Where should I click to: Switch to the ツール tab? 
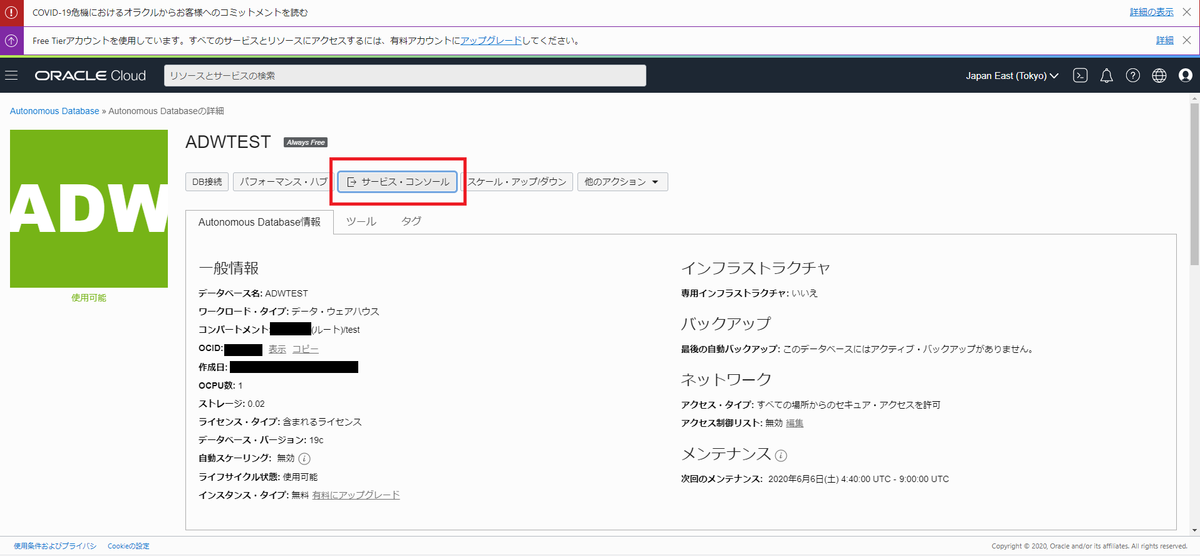361,222
